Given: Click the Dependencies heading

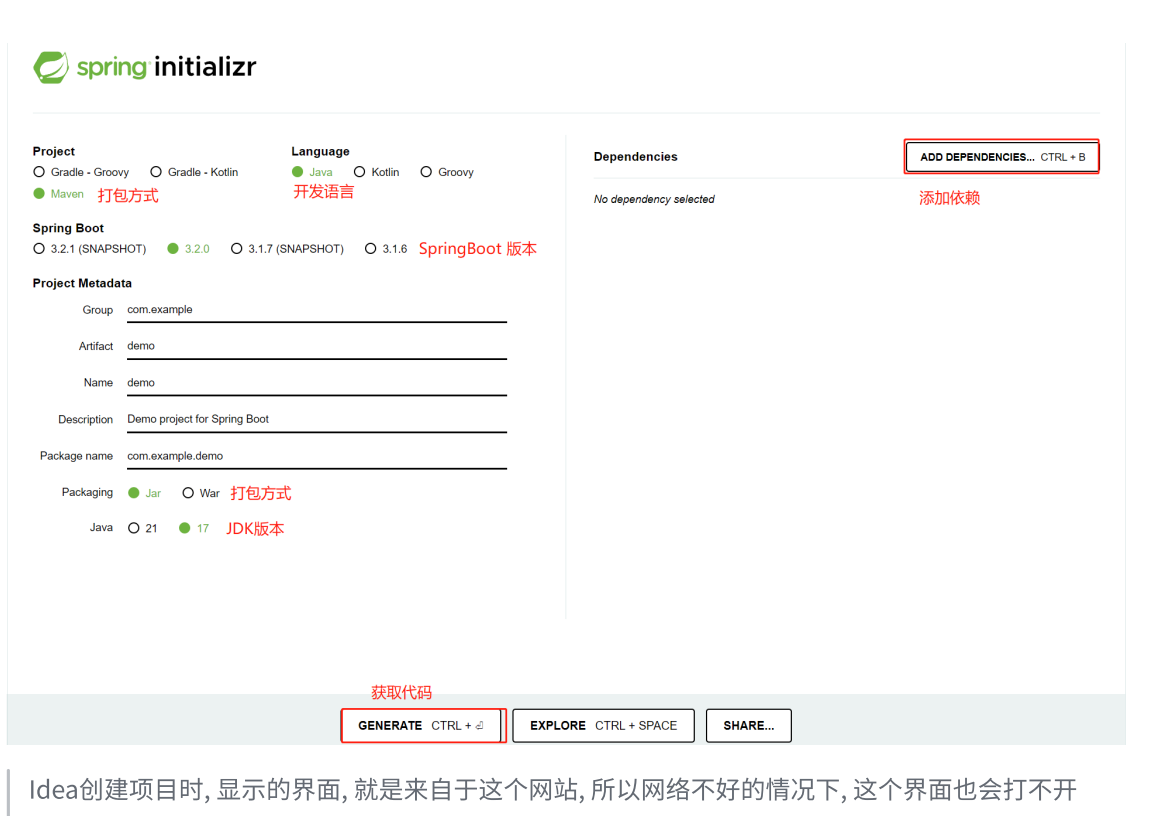Looking at the screenshot, I should click(x=636, y=157).
